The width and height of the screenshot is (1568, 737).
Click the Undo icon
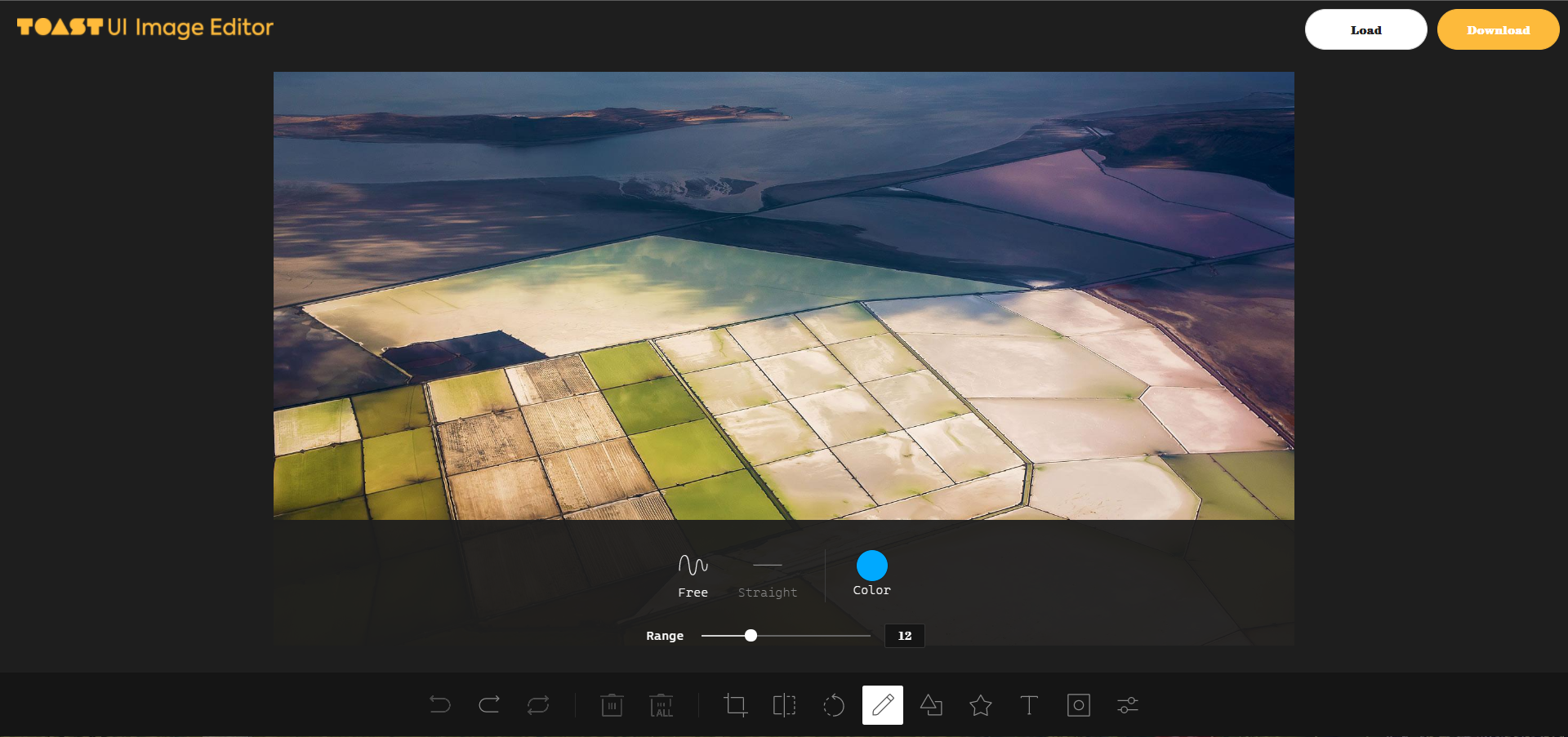point(440,705)
